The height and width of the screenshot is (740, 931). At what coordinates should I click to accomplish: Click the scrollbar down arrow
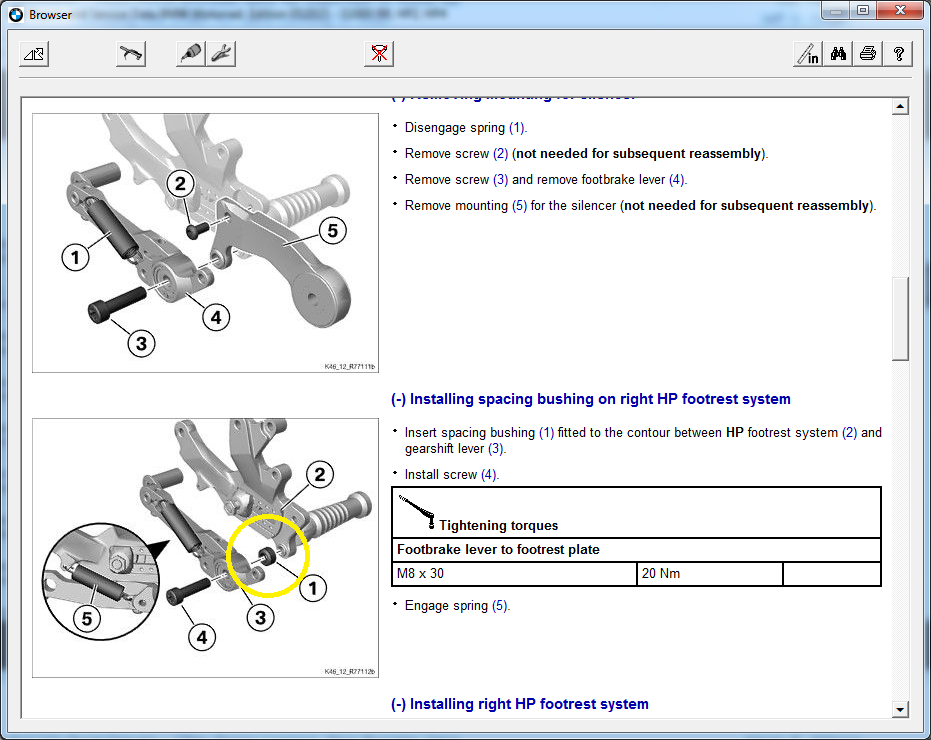click(900, 709)
